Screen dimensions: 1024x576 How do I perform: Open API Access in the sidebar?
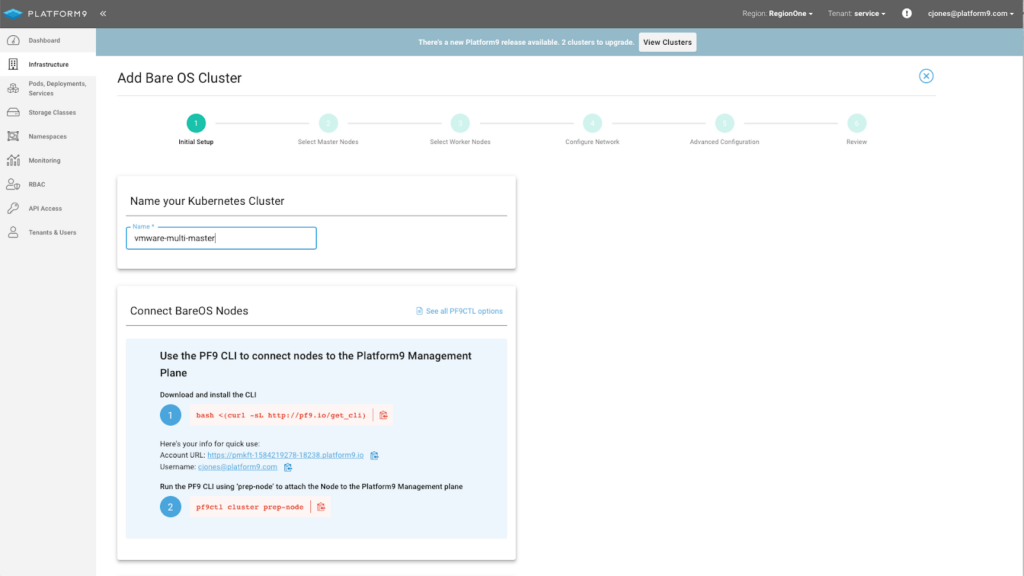(x=48, y=208)
